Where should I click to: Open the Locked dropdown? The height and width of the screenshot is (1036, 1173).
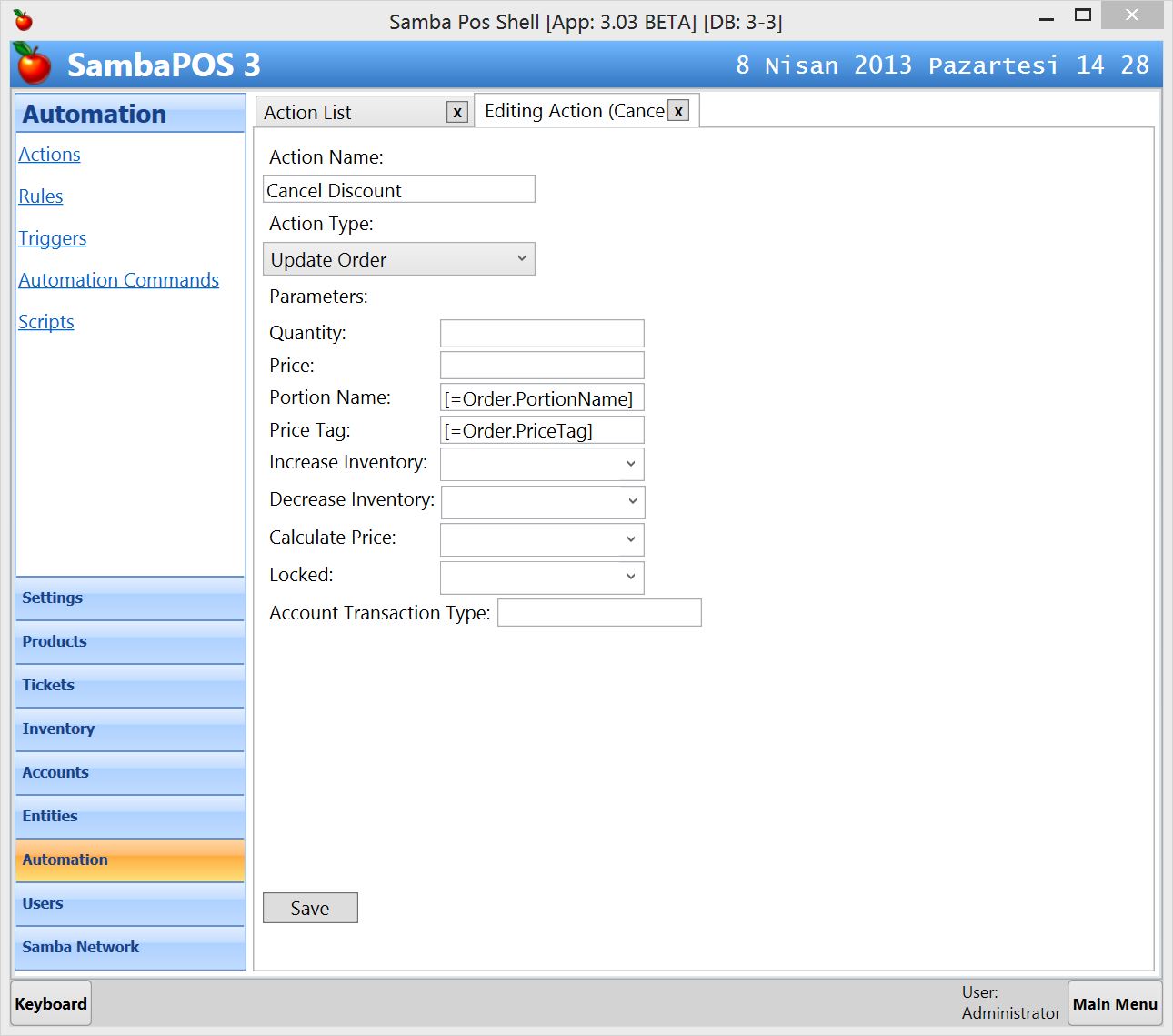point(542,578)
